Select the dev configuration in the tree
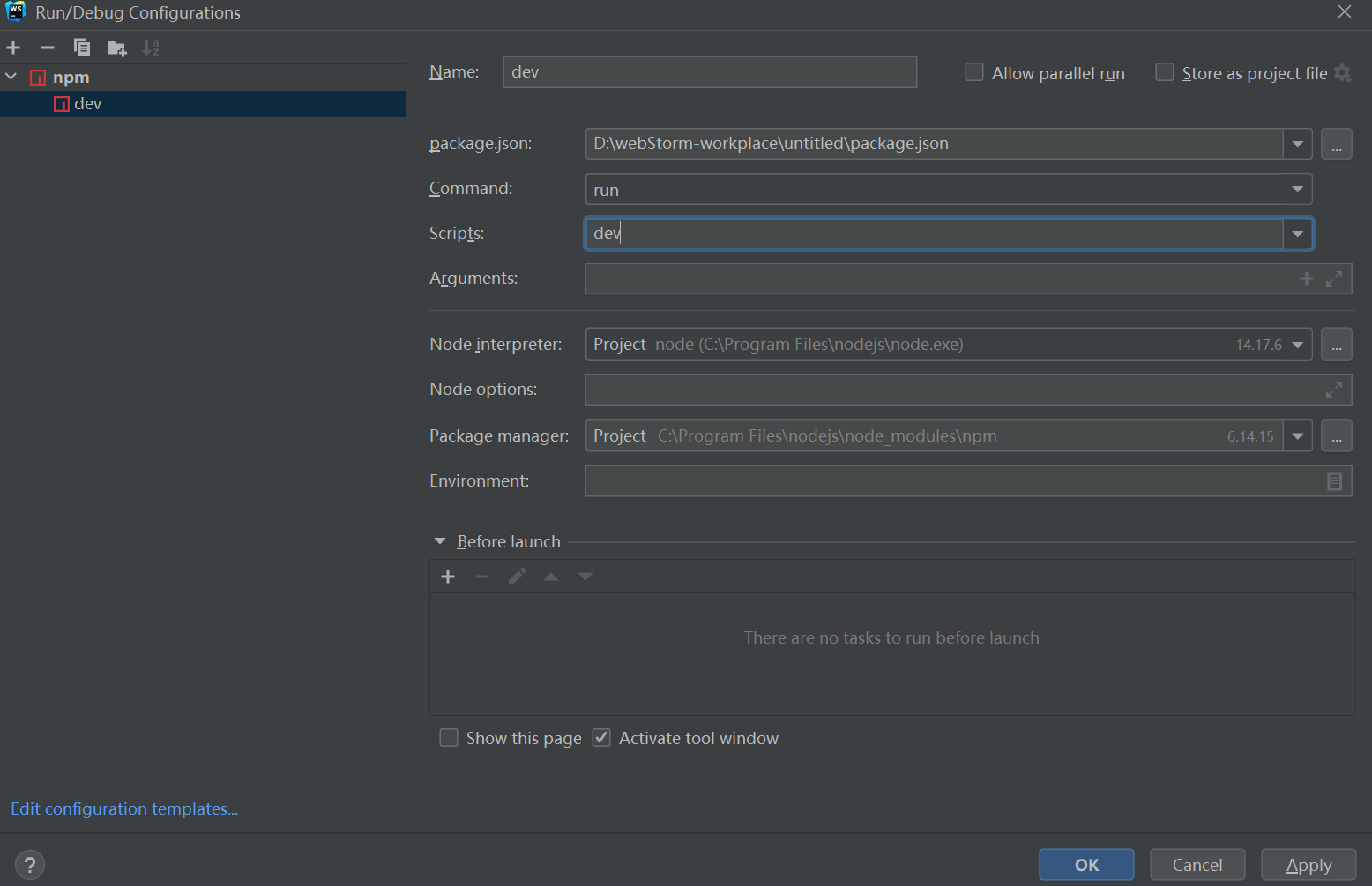The height and width of the screenshot is (886, 1372). click(x=87, y=104)
